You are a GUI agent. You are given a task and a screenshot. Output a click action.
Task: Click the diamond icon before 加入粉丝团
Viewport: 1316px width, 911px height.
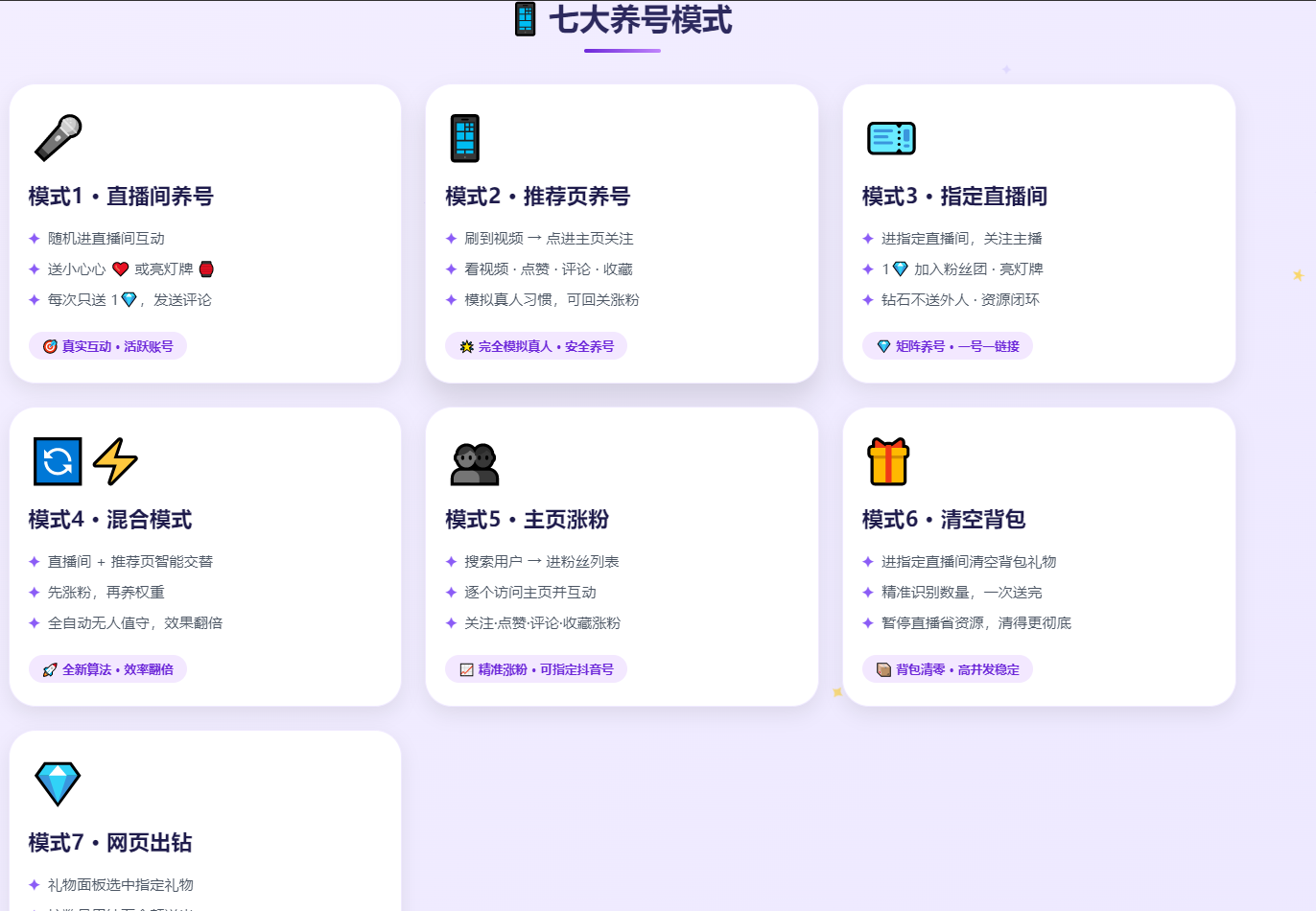(900, 269)
